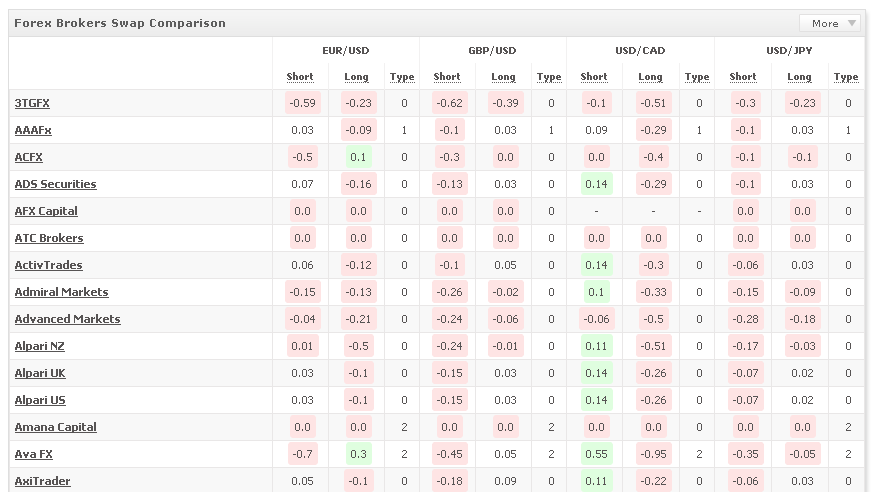Open the 3TGFX broker link
875x492 pixels.
coord(31,103)
